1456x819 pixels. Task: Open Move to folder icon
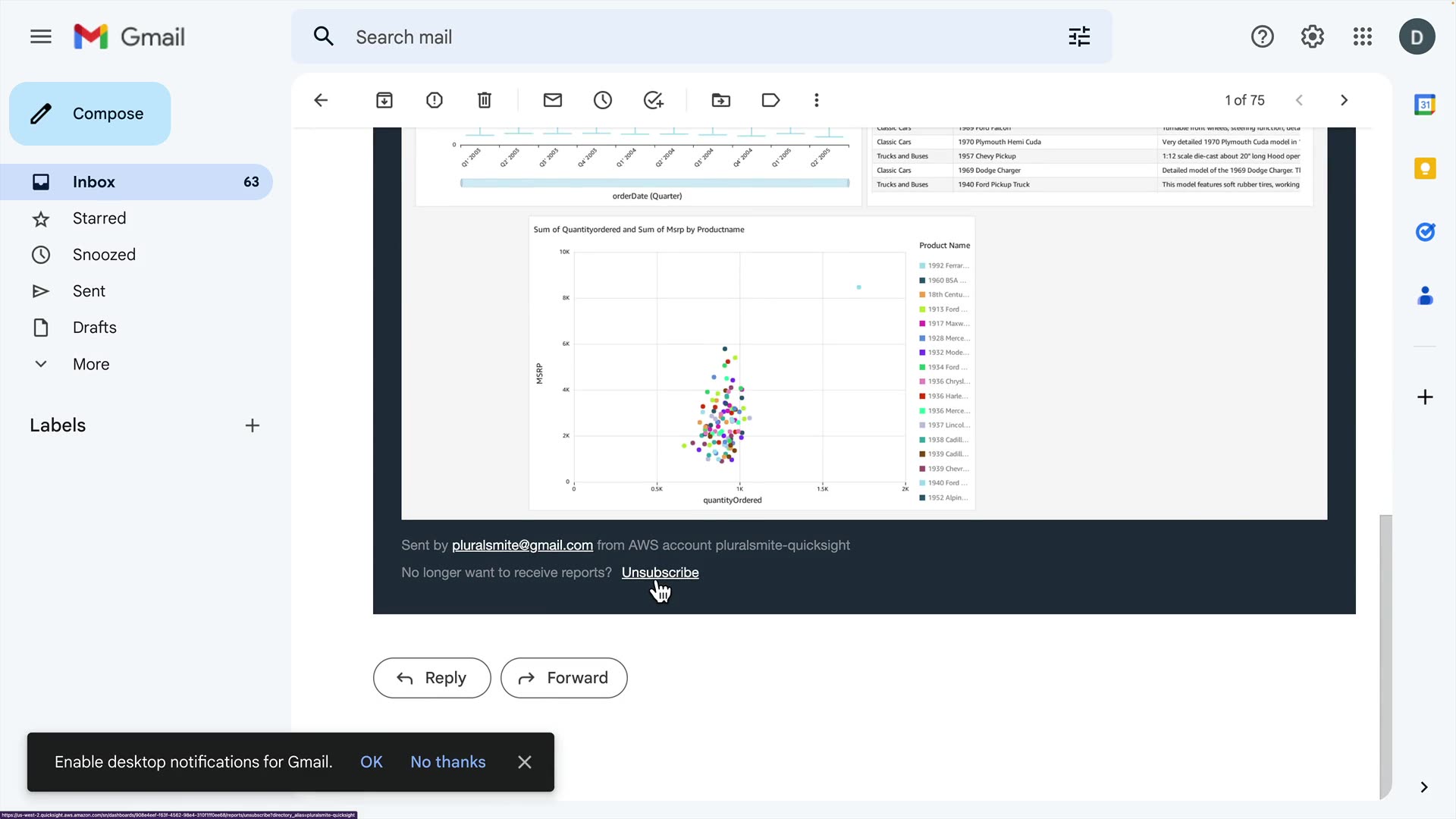click(x=721, y=100)
